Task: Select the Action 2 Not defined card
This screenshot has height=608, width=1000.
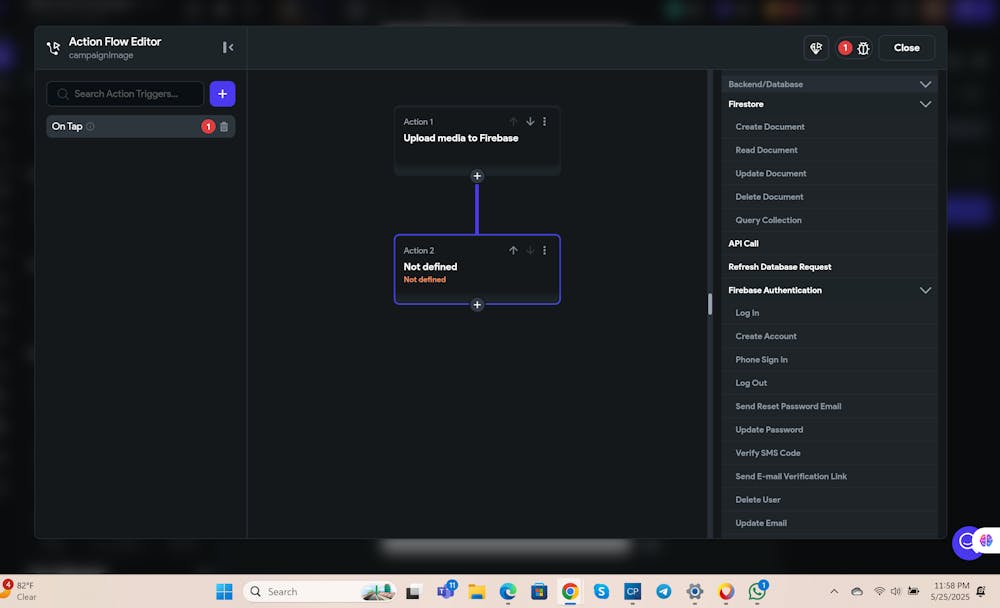Action: click(x=477, y=269)
